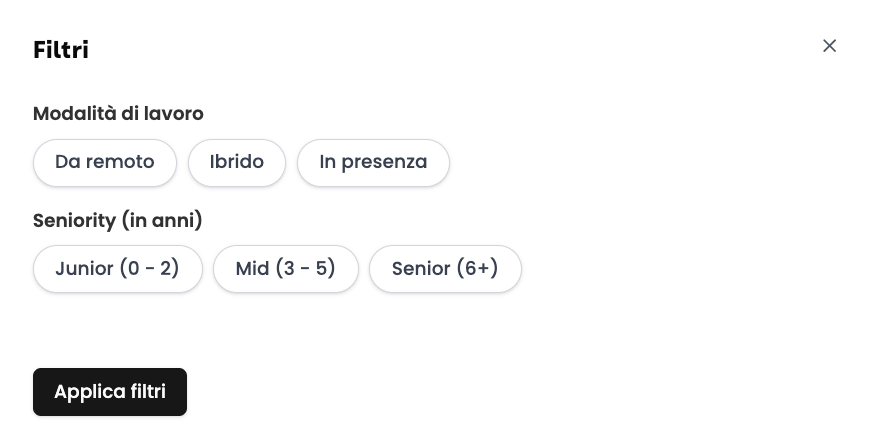Image resolution: width=872 pixels, height=440 pixels.
Task: Close the Filtri dialog with X icon
Action: click(829, 46)
